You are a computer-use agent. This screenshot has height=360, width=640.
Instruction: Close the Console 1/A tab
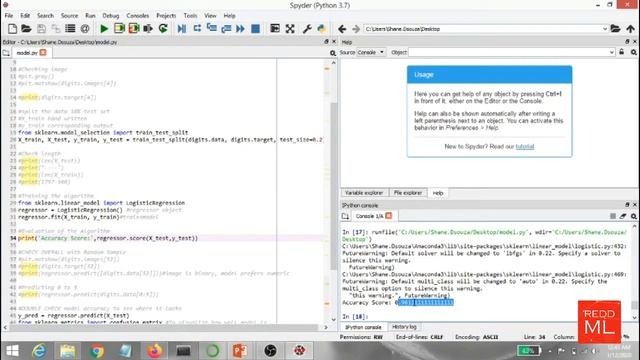pyautogui.click(x=389, y=216)
